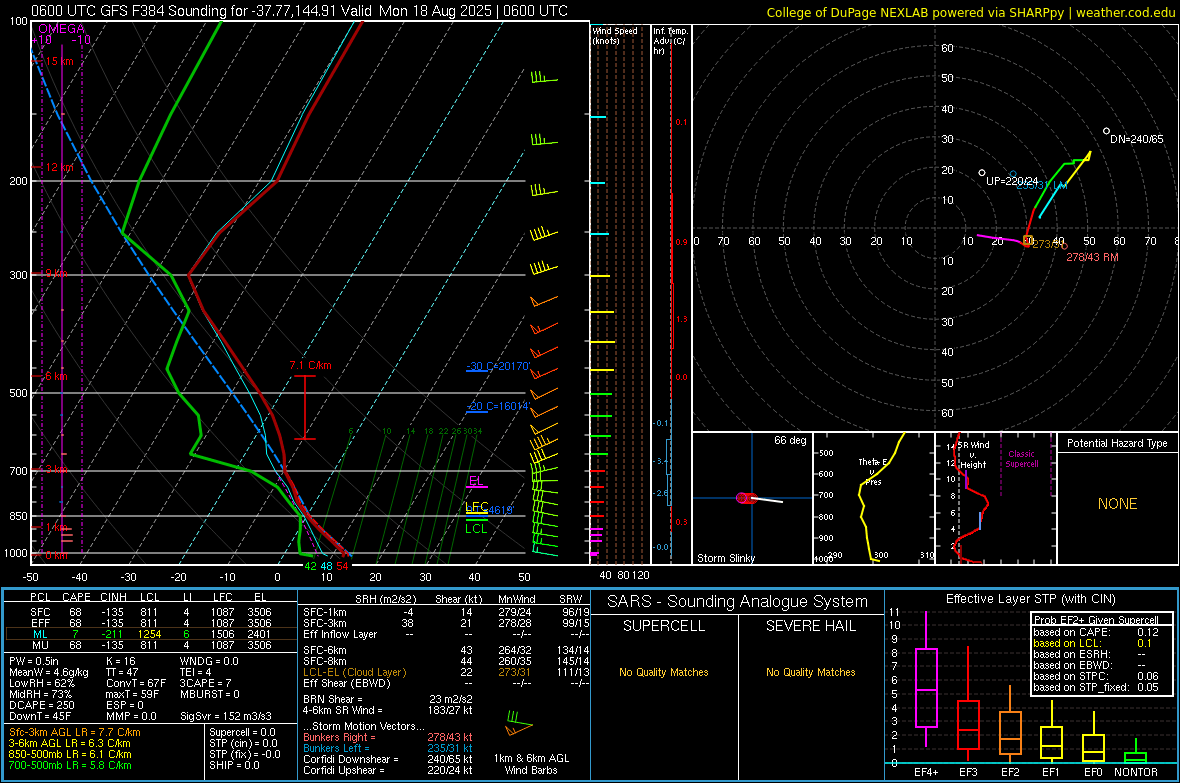Click the yellow based on LCL: 0.1 line
The height and width of the screenshot is (783, 1180).
point(1093,643)
